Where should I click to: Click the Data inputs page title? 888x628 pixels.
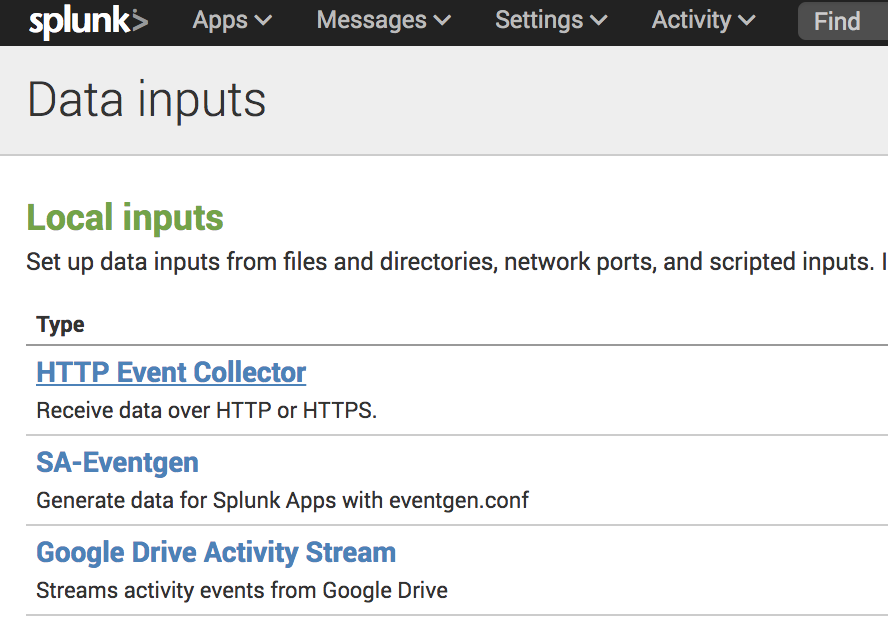[147, 100]
